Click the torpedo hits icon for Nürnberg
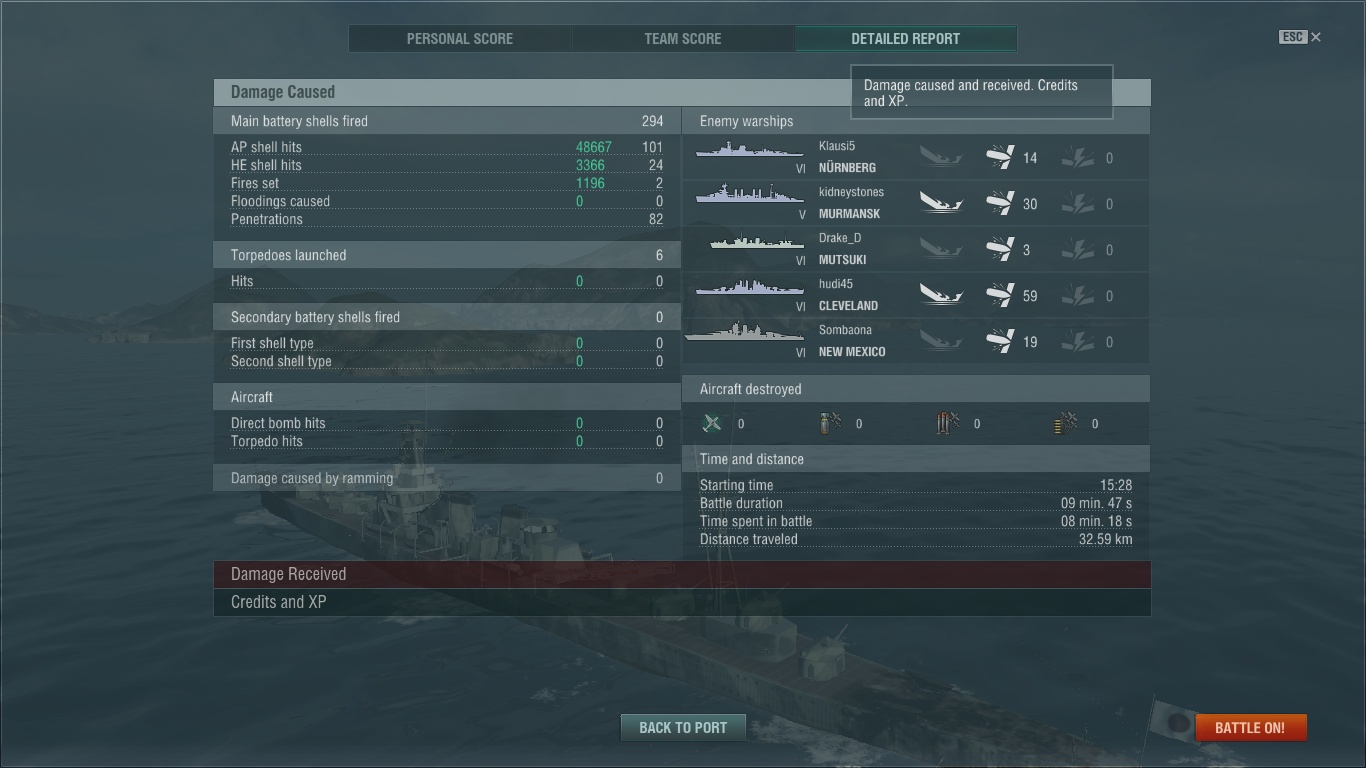Viewport: 1366px width, 768px height. coord(1078,158)
